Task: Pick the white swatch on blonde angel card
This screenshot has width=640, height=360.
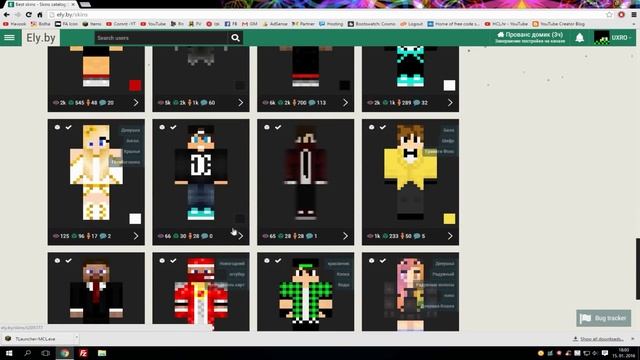Action: 135,219
